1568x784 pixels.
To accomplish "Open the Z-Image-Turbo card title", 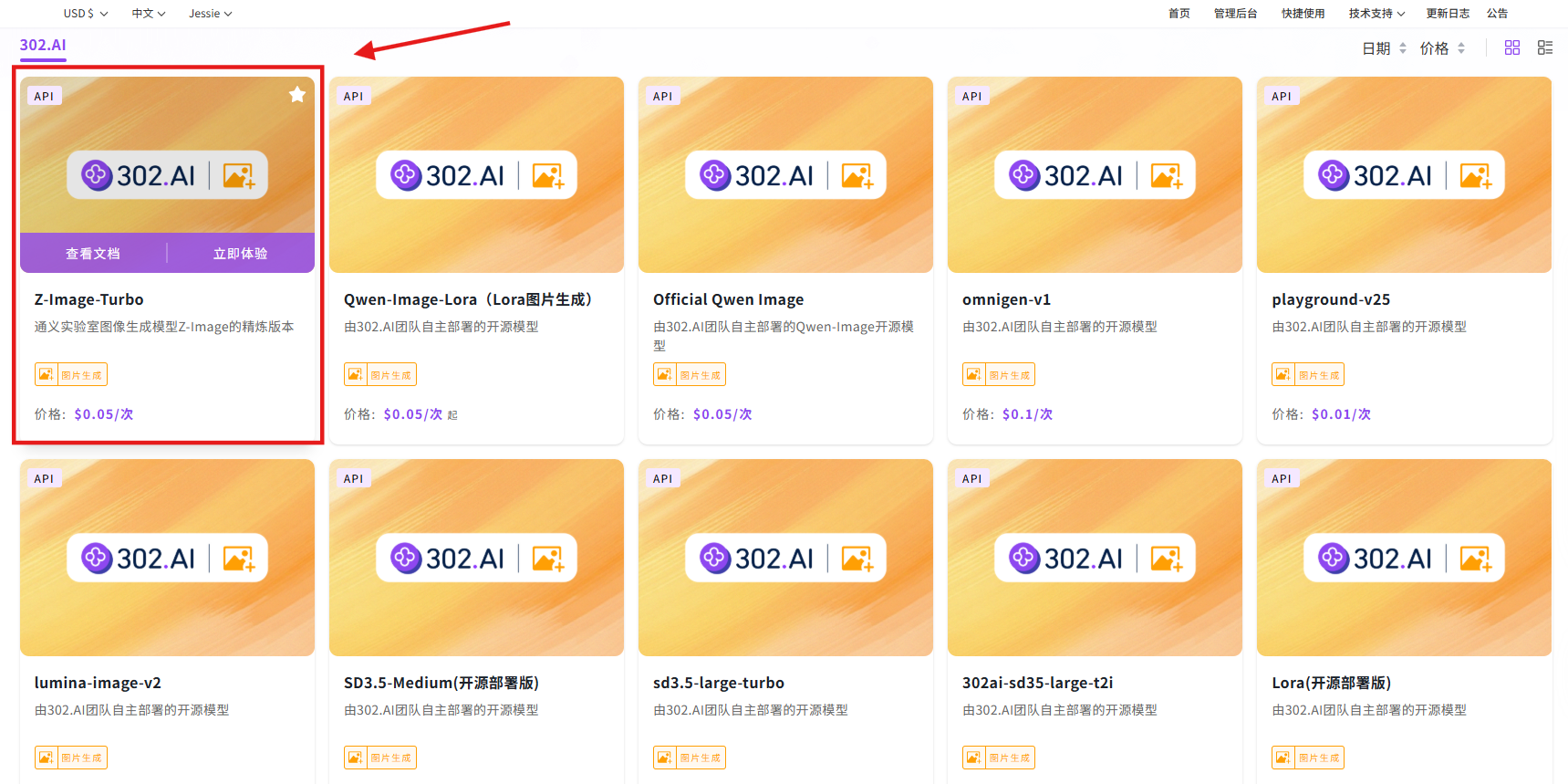I will coord(89,299).
